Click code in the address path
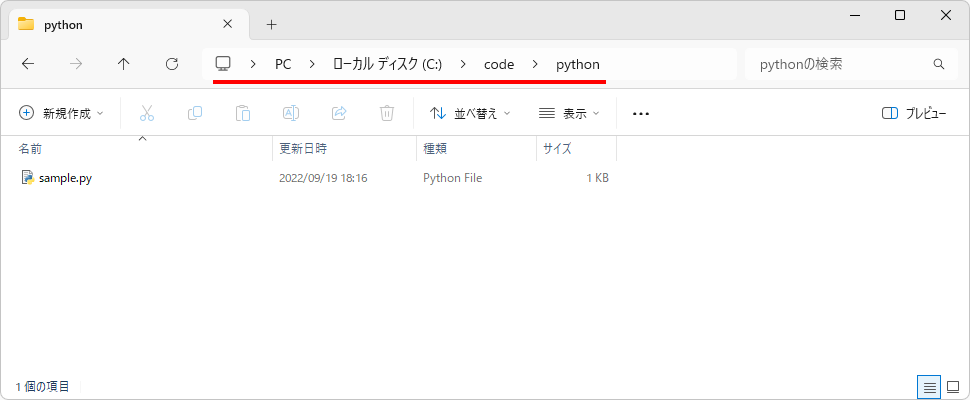Viewport: 970px width, 400px height. (x=499, y=64)
